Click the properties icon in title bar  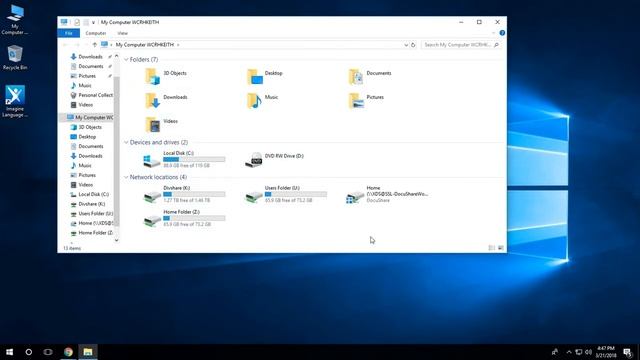[x=77, y=22]
